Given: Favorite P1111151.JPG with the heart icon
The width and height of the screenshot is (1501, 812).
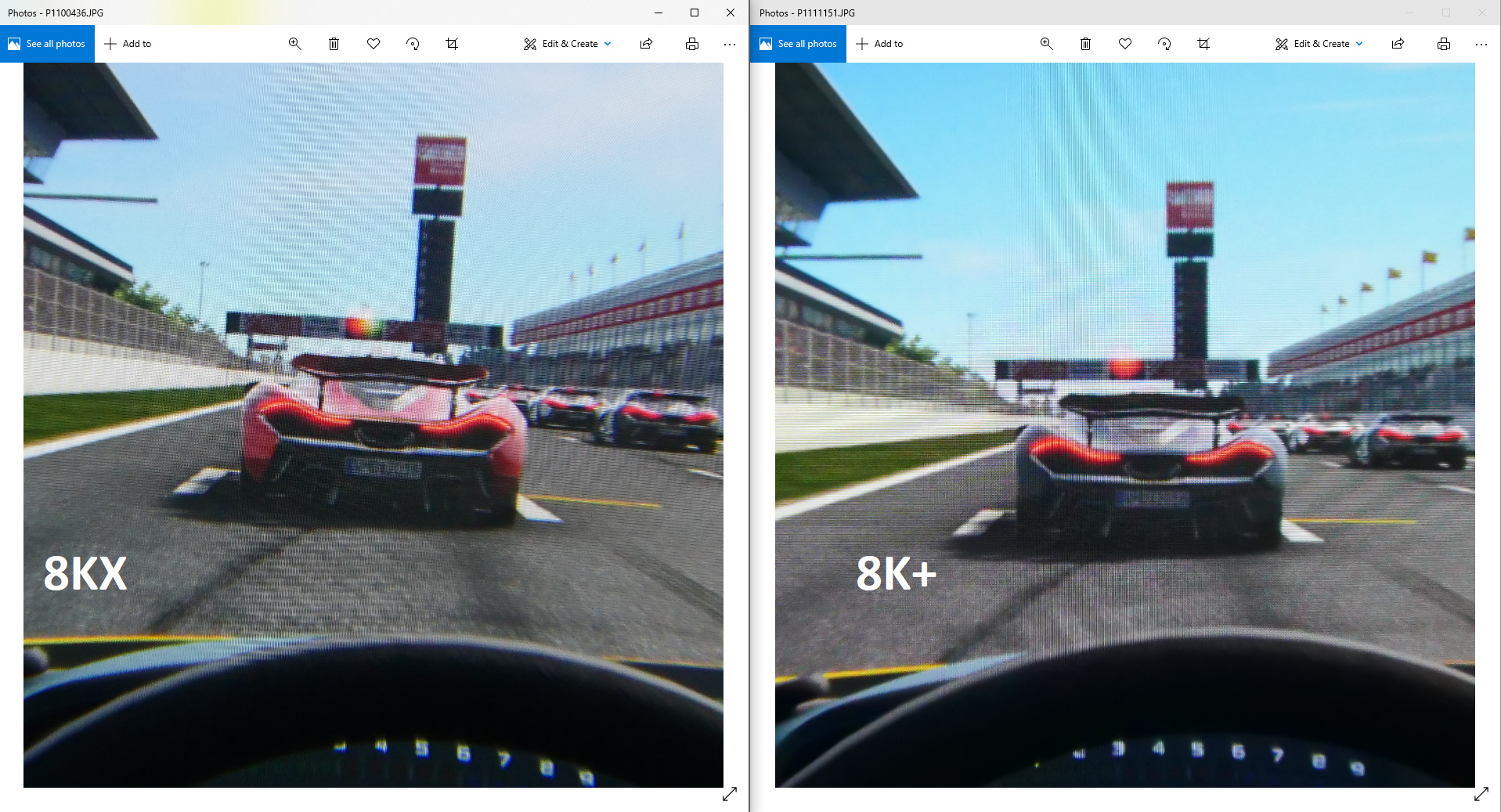Looking at the screenshot, I should tap(1125, 44).
